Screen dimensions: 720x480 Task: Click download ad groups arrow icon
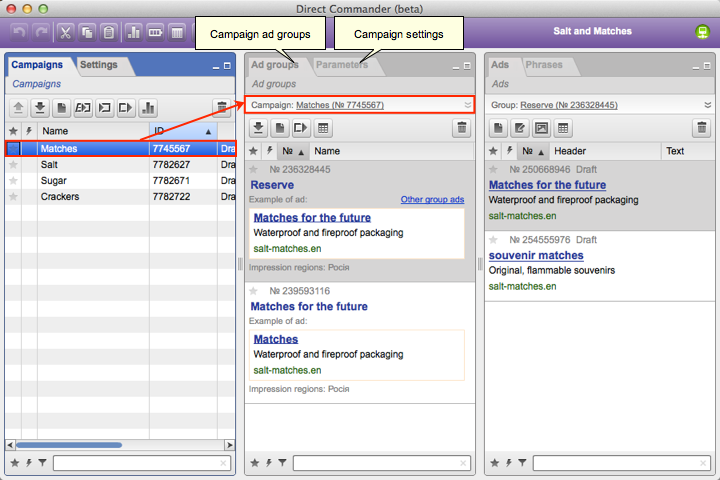click(x=258, y=128)
